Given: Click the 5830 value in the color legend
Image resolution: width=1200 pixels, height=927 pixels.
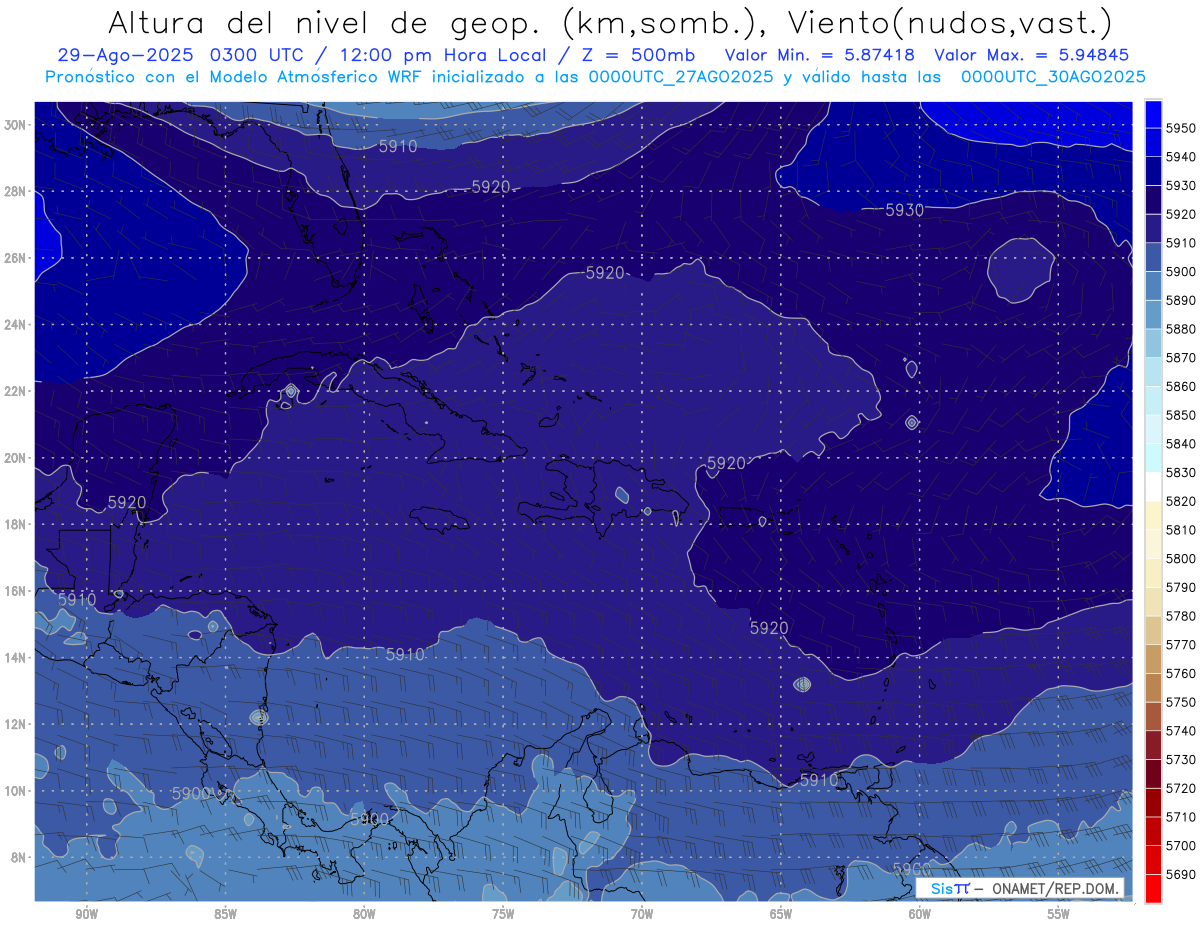Looking at the screenshot, I should click(x=1181, y=472).
